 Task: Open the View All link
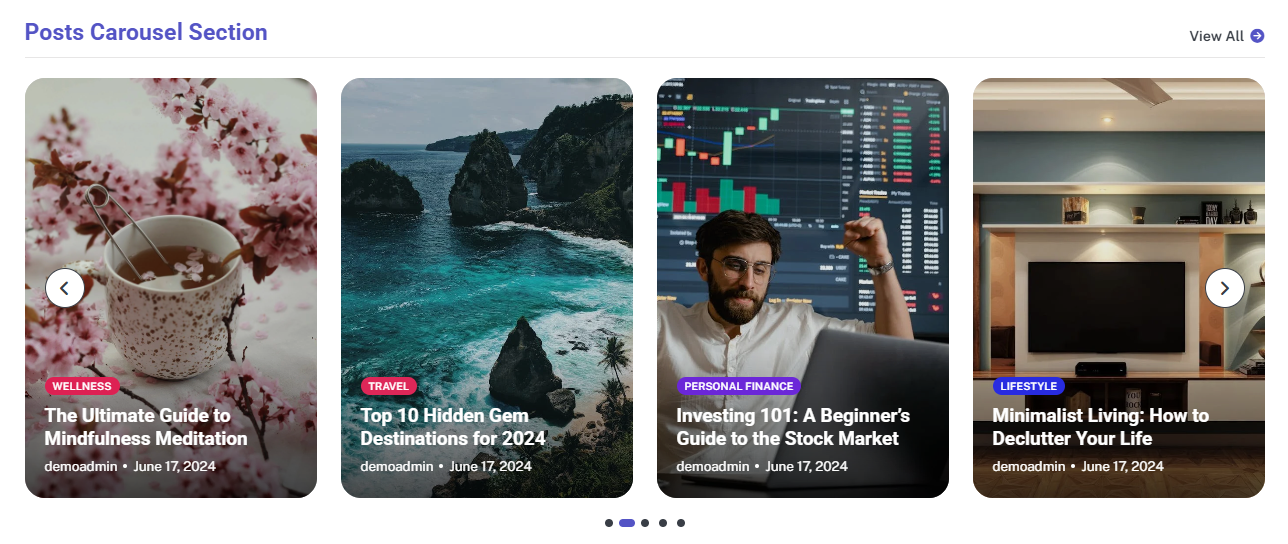coord(1227,36)
